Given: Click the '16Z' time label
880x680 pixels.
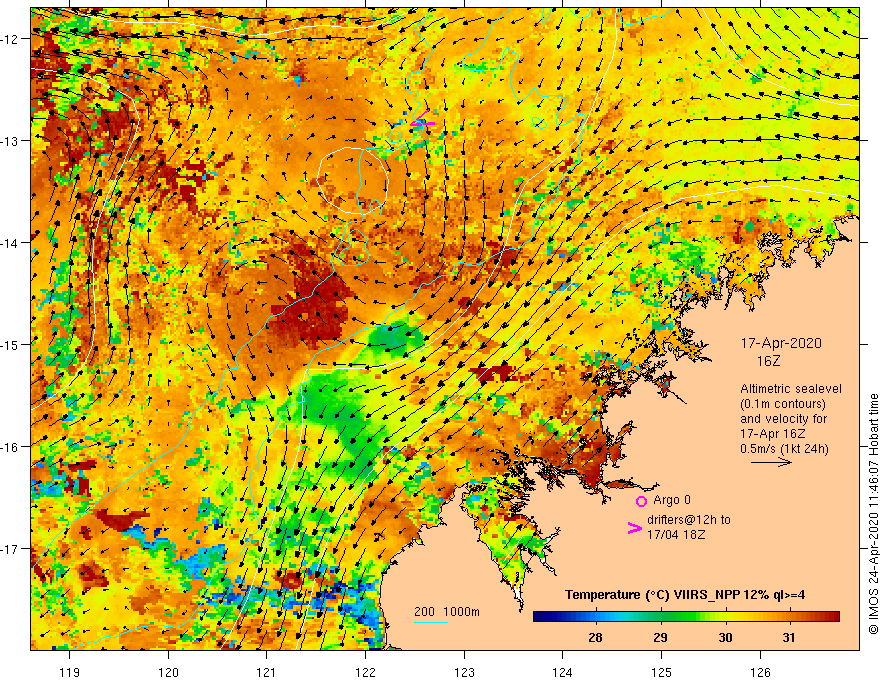Looking at the screenshot, I should (x=768, y=361).
